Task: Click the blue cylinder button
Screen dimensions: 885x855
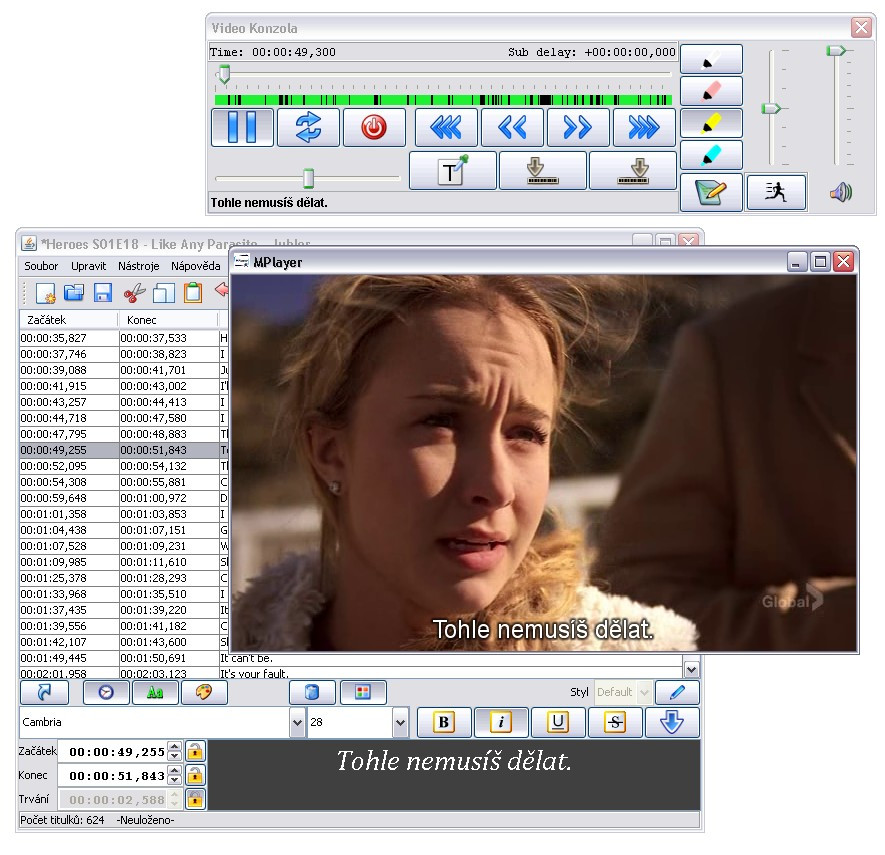Action: [313, 692]
